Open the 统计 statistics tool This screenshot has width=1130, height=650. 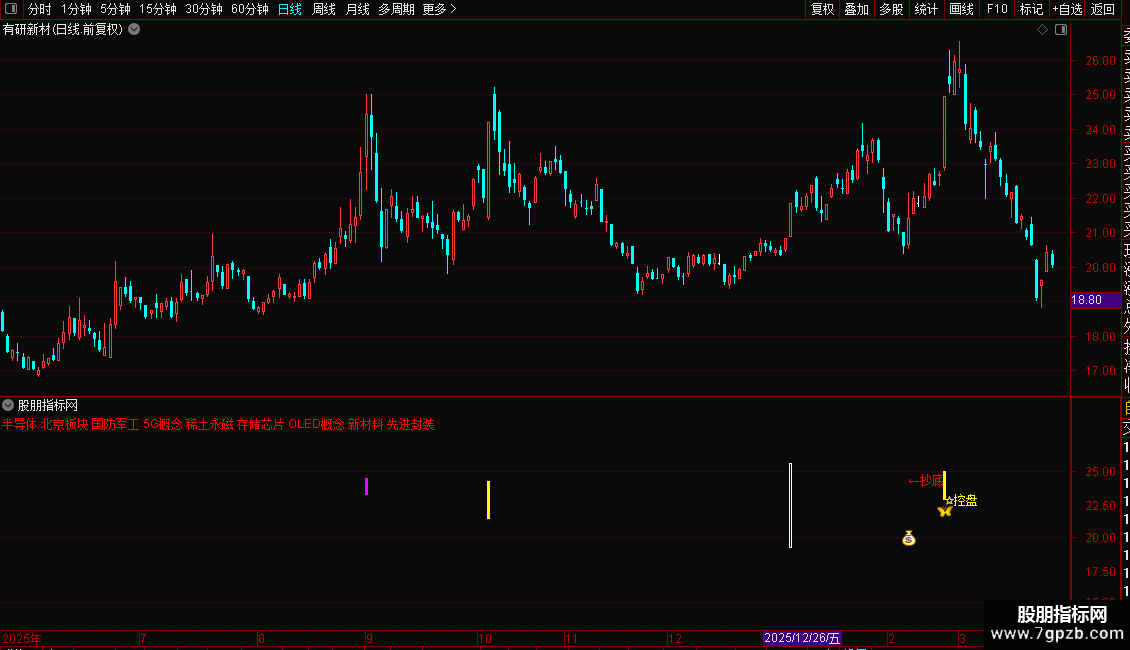click(926, 9)
